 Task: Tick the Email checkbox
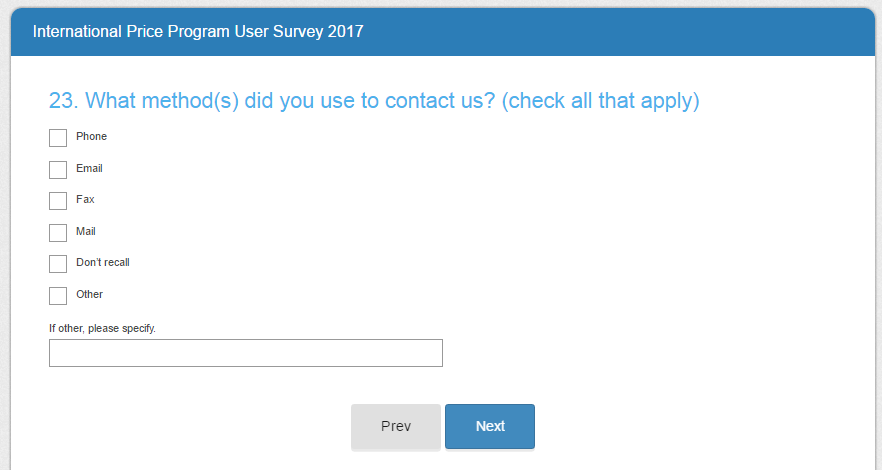click(x=58, y=170)
